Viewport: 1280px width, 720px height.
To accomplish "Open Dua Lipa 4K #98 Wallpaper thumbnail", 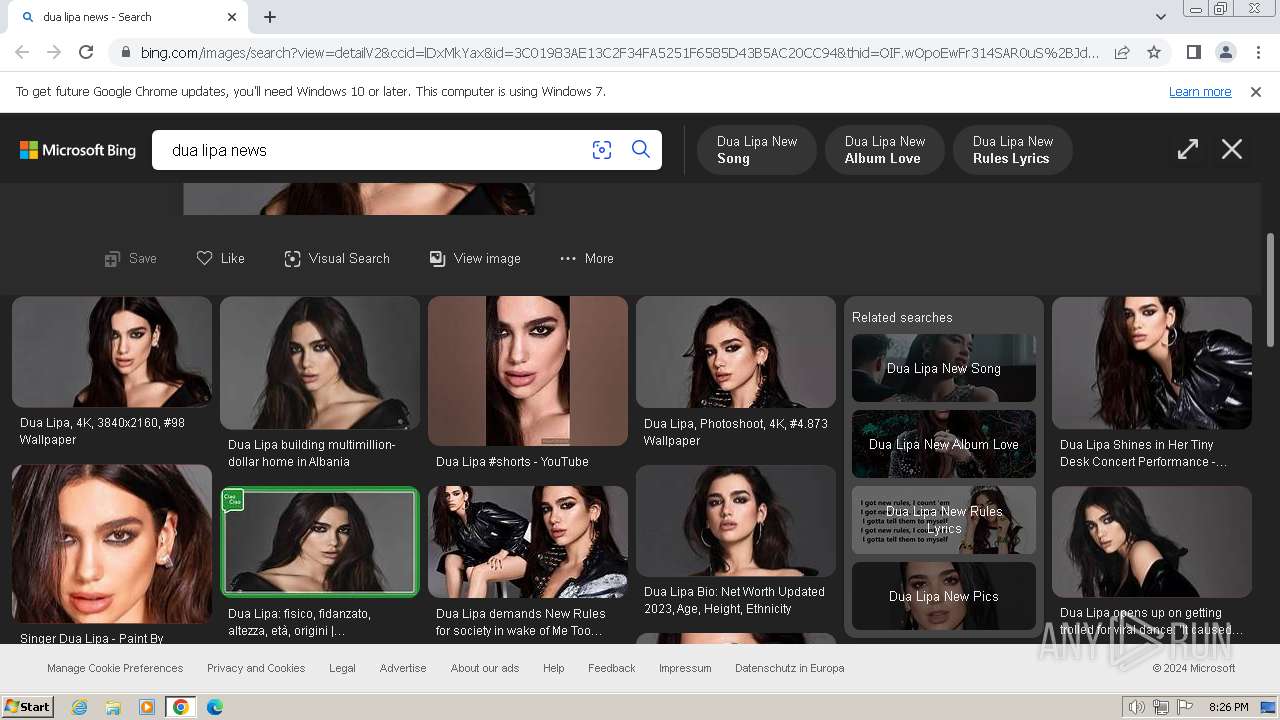I will (x=112, y=351).
